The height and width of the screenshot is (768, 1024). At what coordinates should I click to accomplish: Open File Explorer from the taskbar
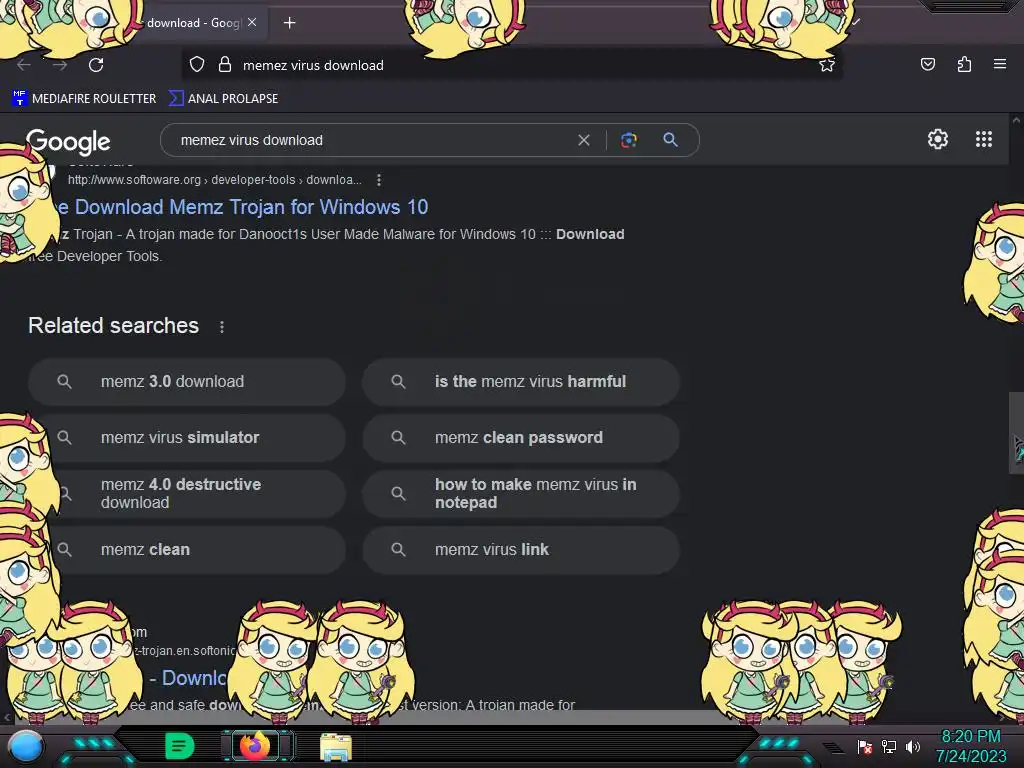click(x=336, y=747)
